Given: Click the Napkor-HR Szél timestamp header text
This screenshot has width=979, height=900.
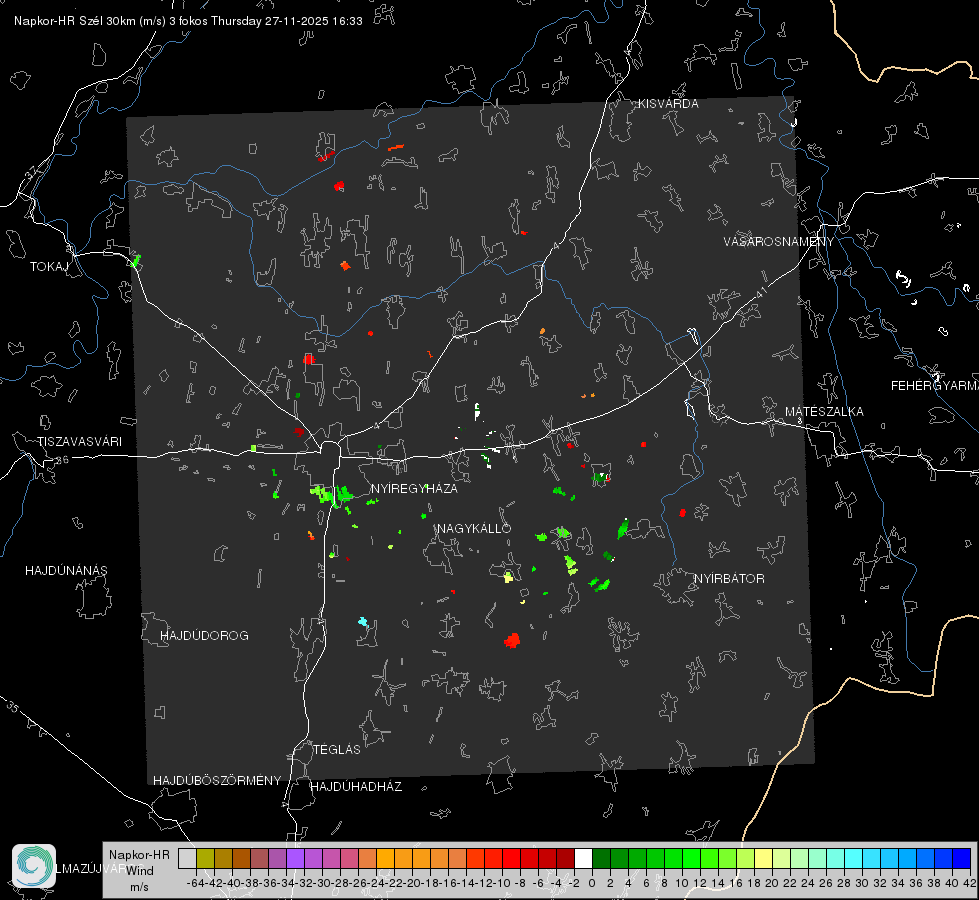Looking at the screenshot, I should pos(188,21).
